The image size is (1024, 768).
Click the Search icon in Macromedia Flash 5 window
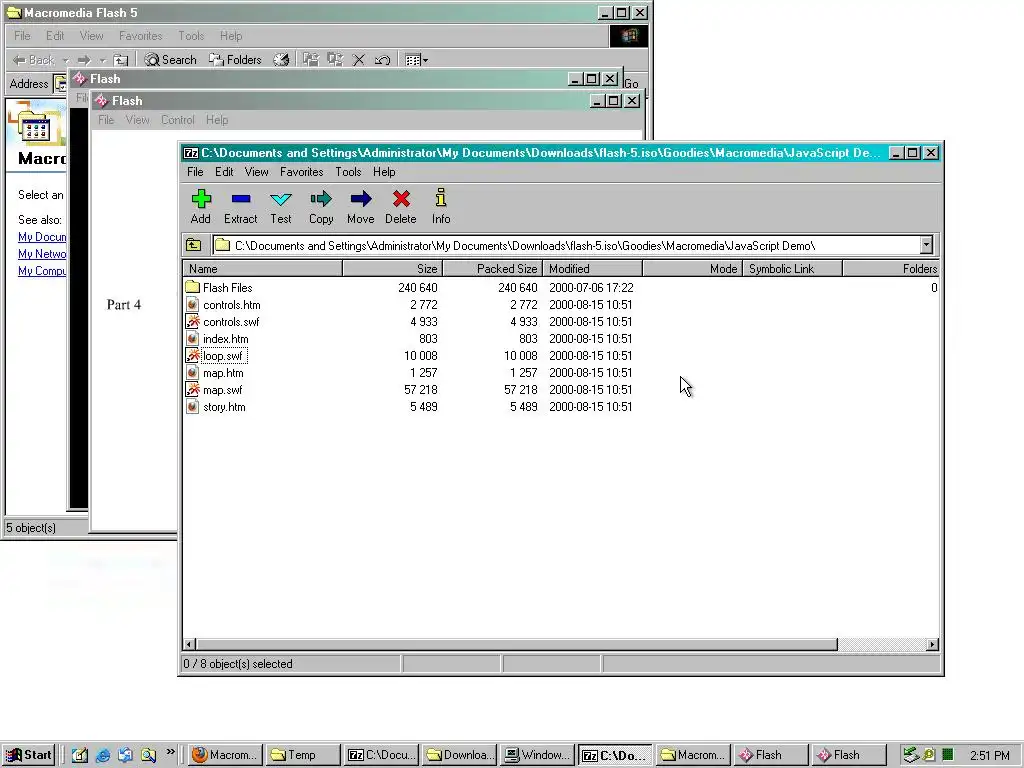point(170,59)
